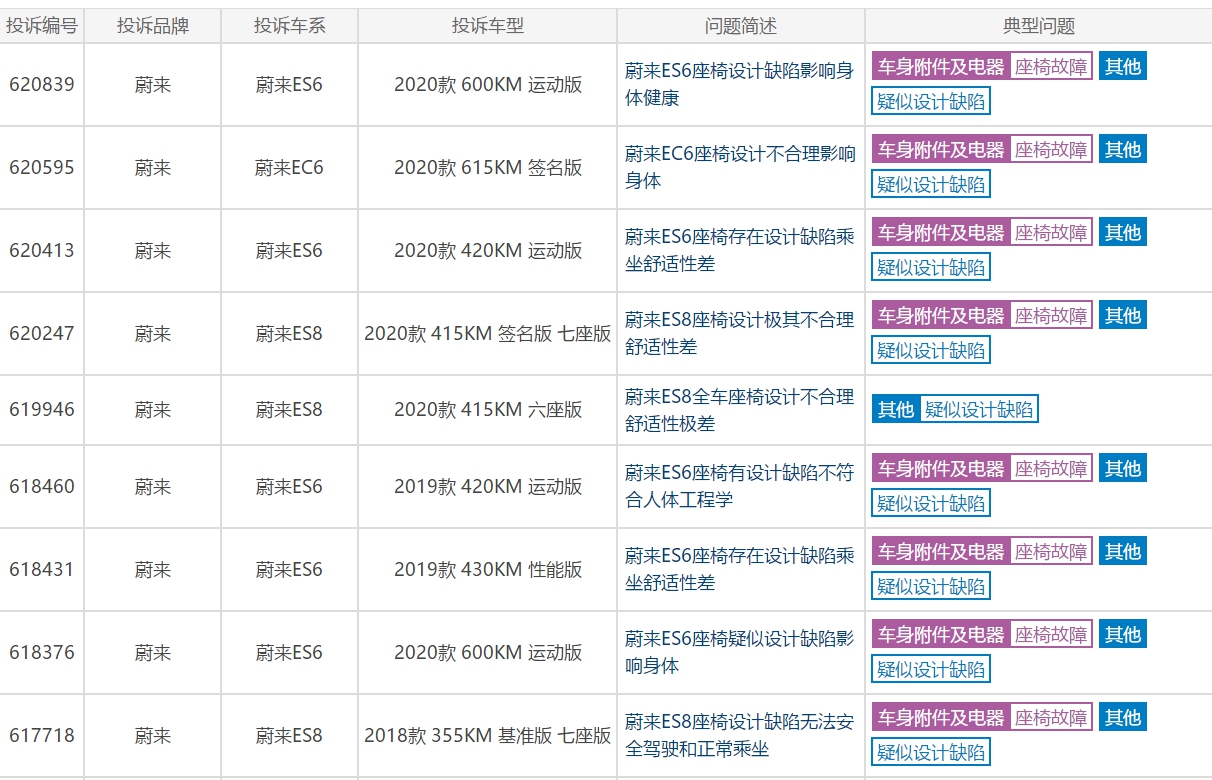The width and height of the screenshot is (1212, 780).
Task: Open the ES8 complaint '座椅设计极其不合理舒适性差'
Action: click(739, 334)
